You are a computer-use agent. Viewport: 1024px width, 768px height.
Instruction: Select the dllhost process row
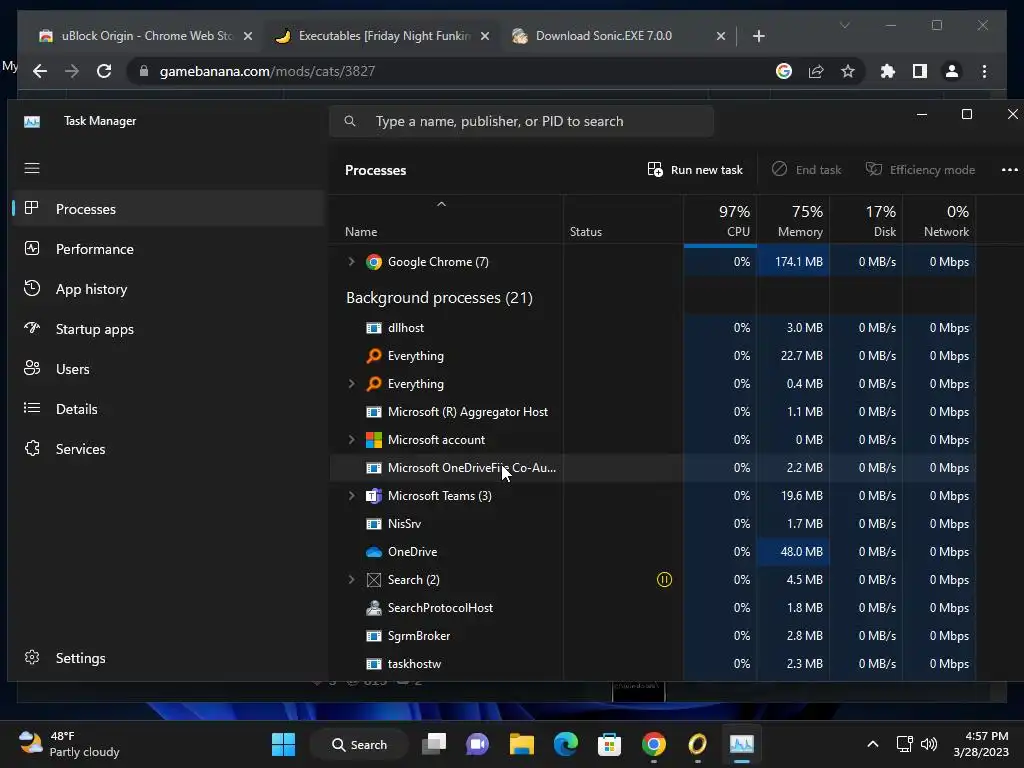tap(652, 328)
